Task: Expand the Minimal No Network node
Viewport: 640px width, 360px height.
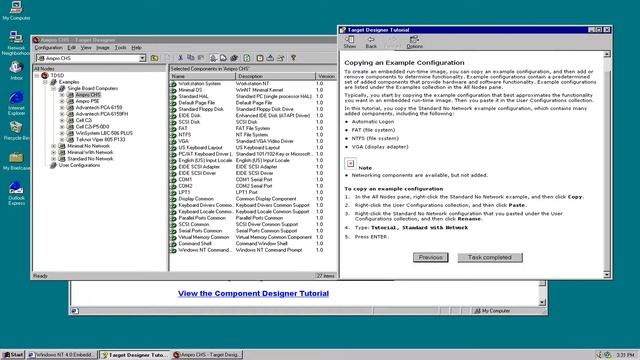Action: tap(53, 146)
